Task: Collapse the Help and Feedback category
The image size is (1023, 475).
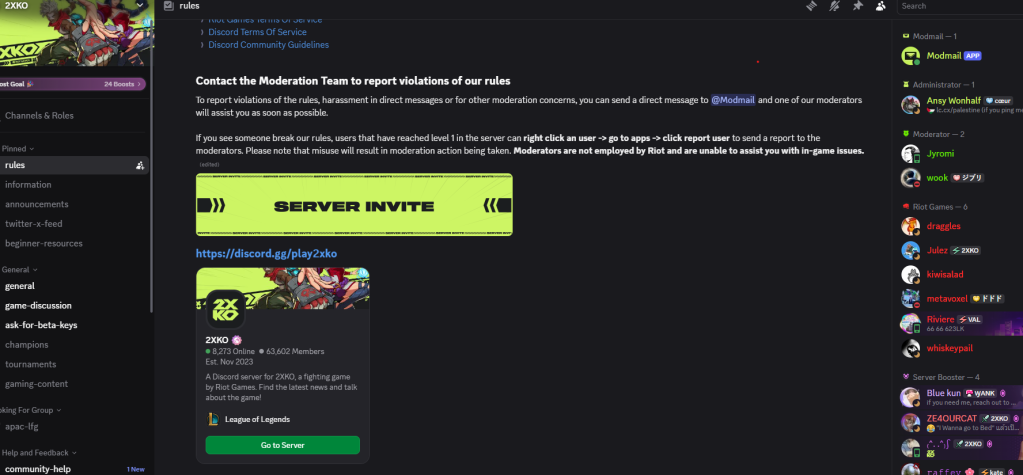Action: pyautogui.click(x=39, y=453)
